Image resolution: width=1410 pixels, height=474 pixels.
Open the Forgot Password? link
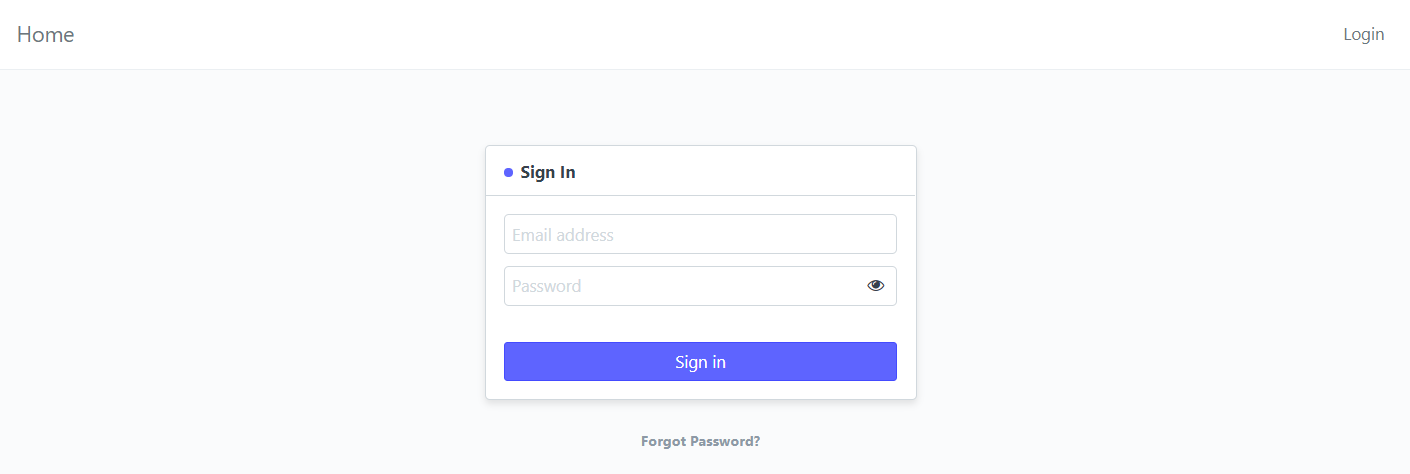pyautogui.click(x=700, y=441)
